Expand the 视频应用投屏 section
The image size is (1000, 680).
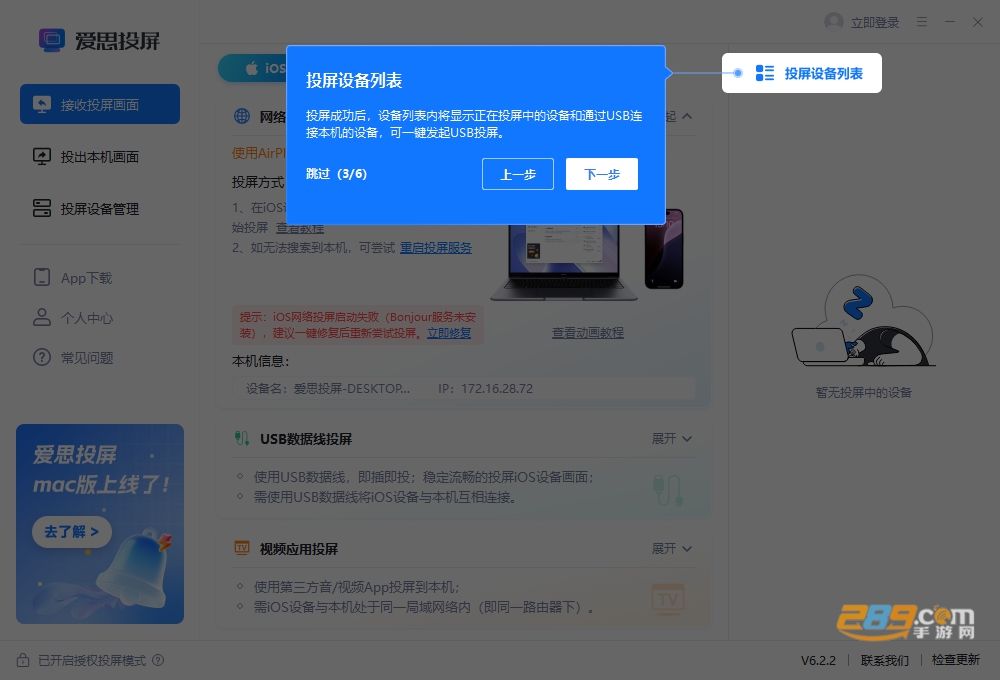(672, 549)
